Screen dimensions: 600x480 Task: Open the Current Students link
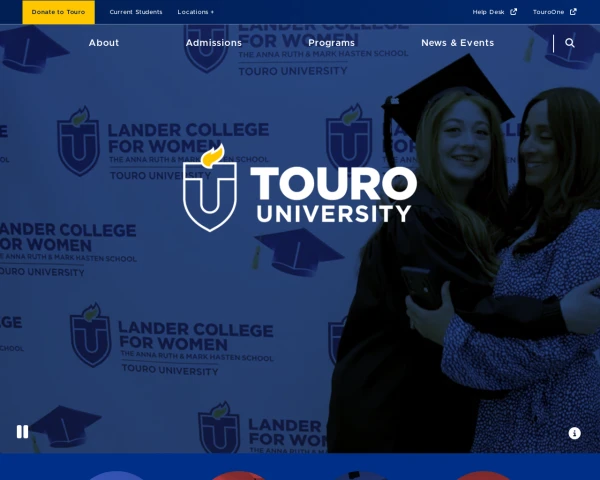tap(136, 12)
